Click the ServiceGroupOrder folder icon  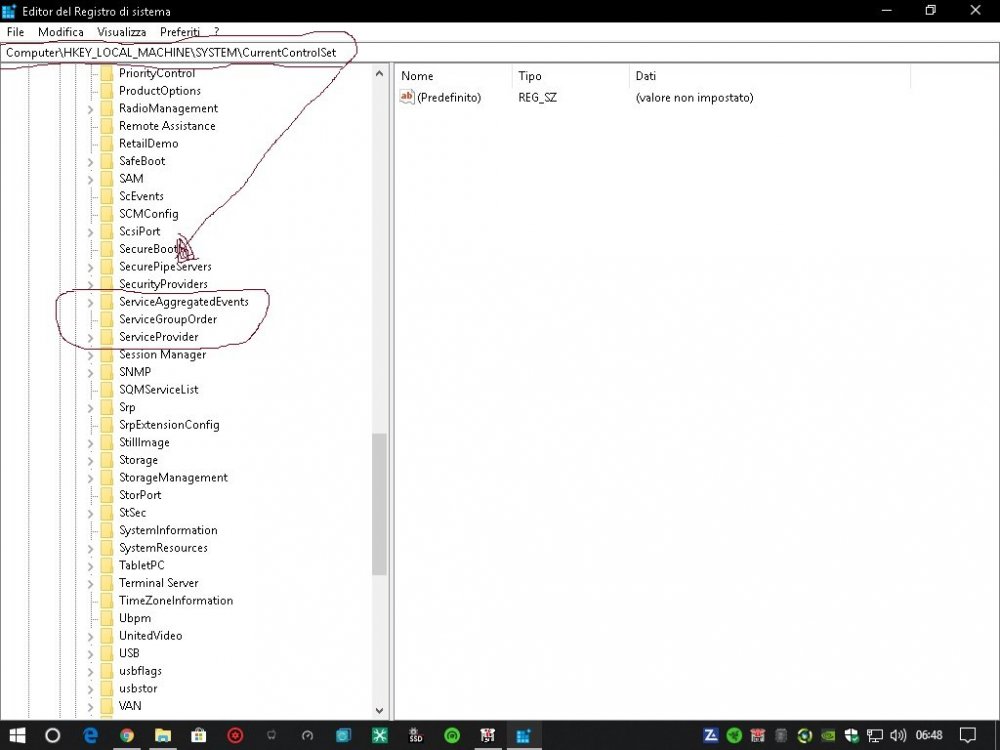coord(107,319)
